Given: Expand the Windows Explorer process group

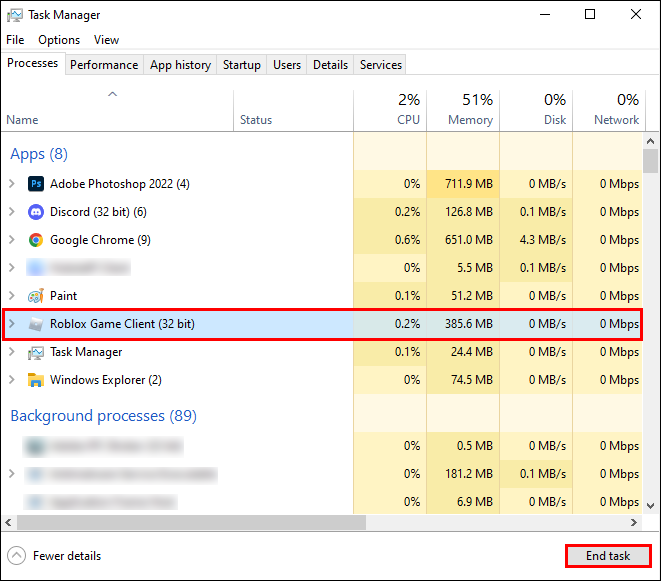Looking at the screenshot, I should (x=12, y=379).
